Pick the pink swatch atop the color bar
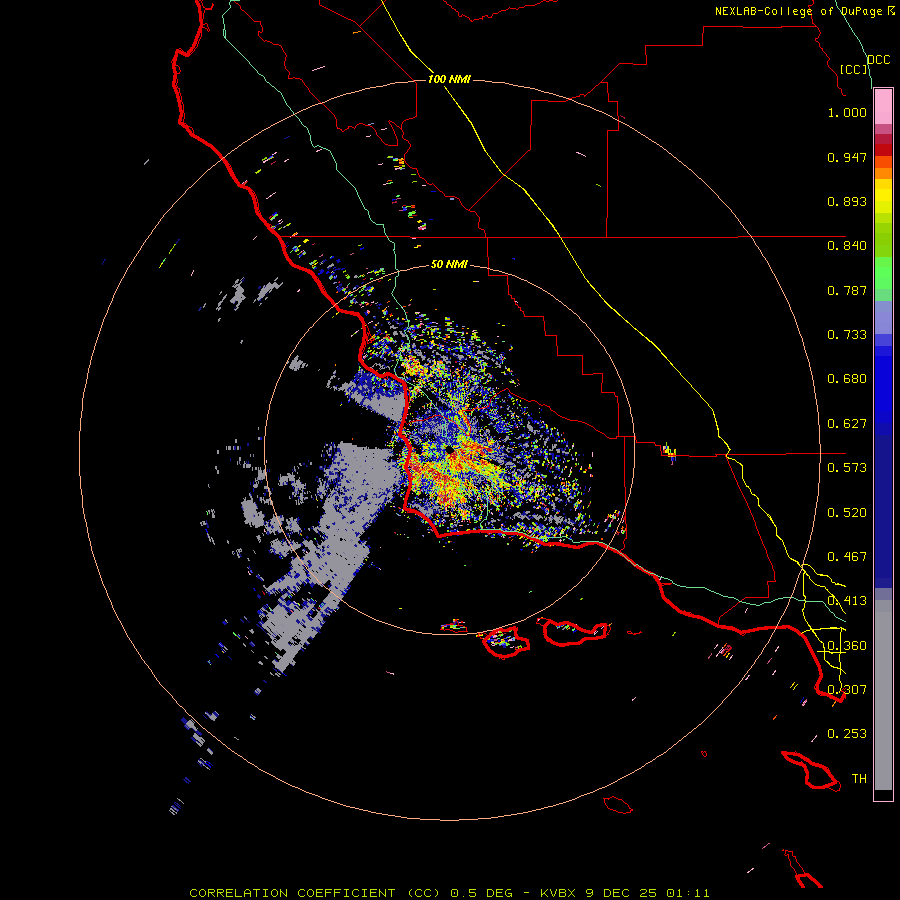Image resolution: width=900 pixels, height=900 pixels. tap(883, 107)
